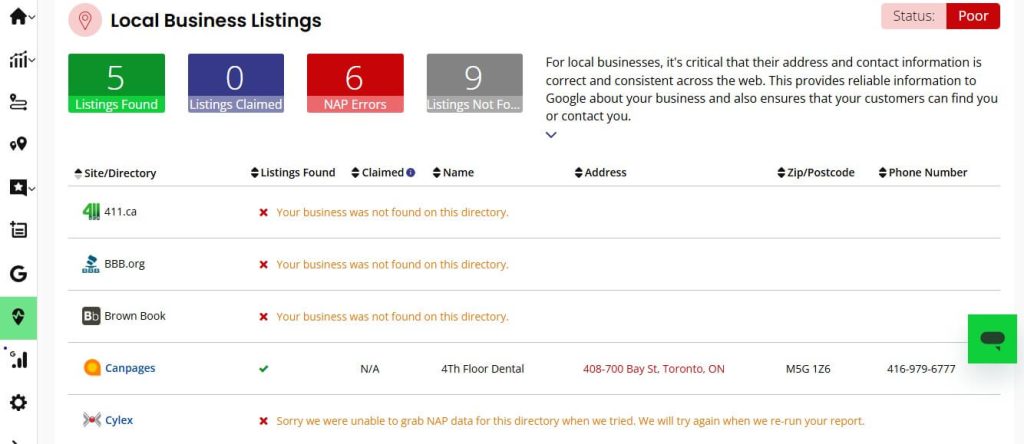Click the green Listings Found tile

coord(116,83)
